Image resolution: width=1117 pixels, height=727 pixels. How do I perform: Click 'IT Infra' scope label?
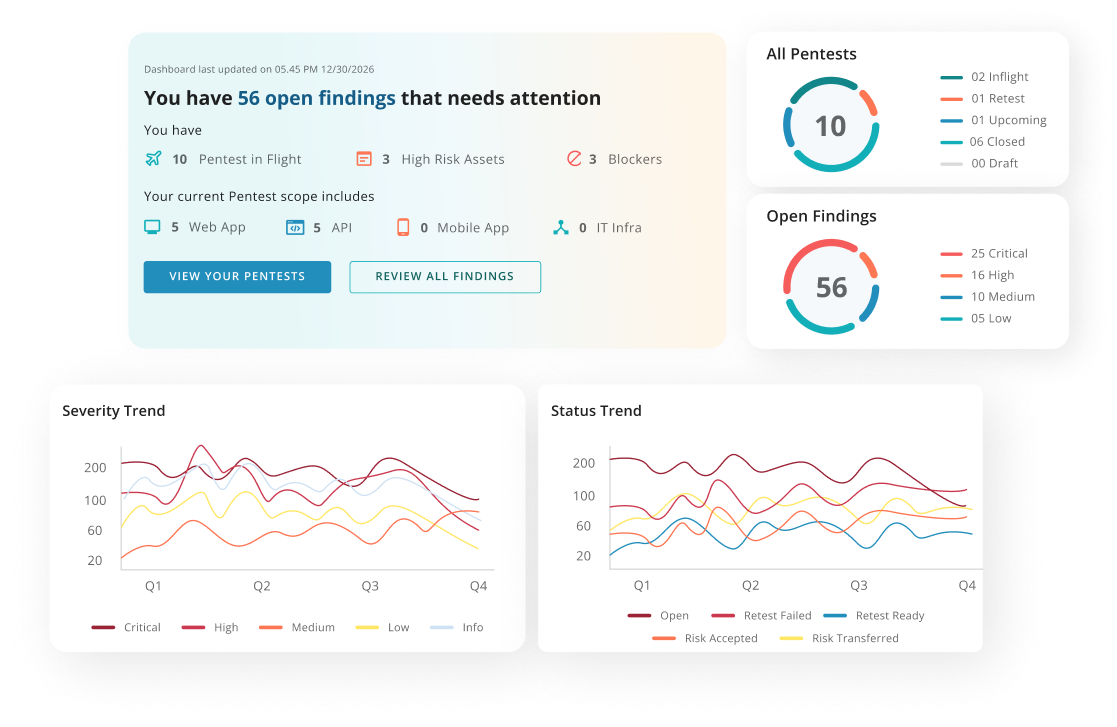pyautogui.click(x=619, y=228)
